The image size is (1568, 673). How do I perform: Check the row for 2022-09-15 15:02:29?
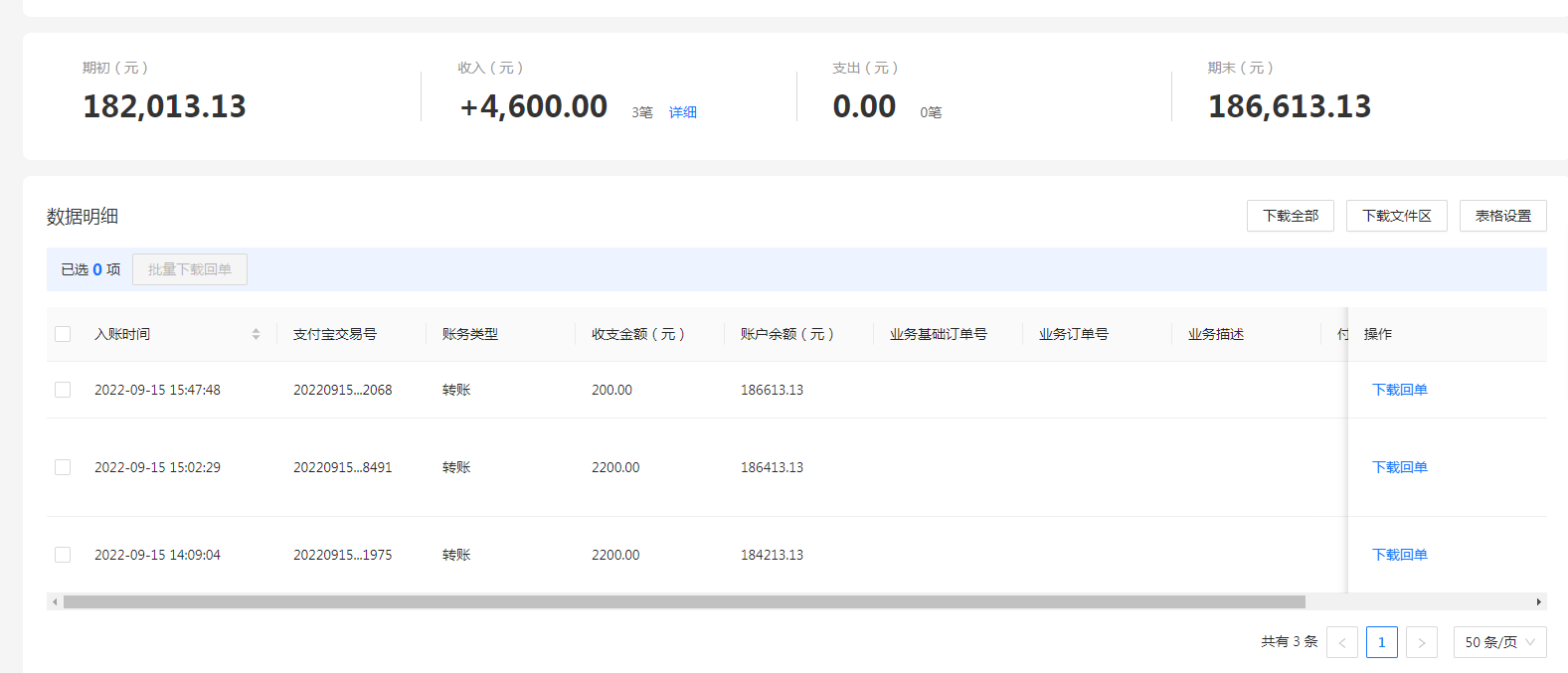click(x=63, y=467)
